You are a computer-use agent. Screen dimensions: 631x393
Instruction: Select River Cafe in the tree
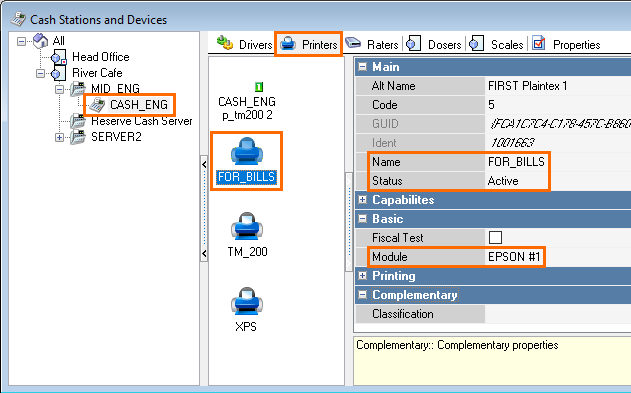pyautogui.click(x=97, y=73)
